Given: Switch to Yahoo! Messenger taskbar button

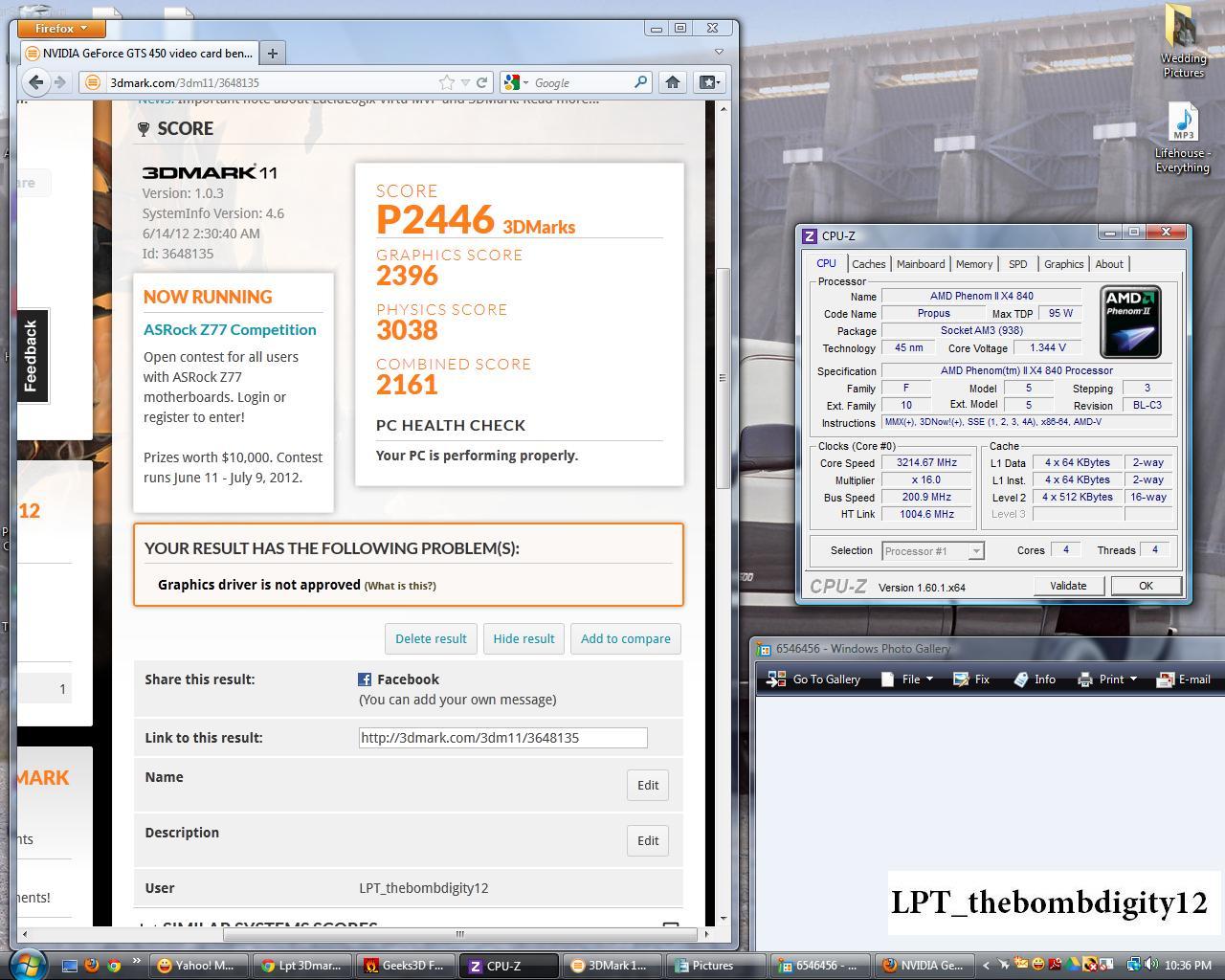Looking at the screenshot, I should point(199,966).
